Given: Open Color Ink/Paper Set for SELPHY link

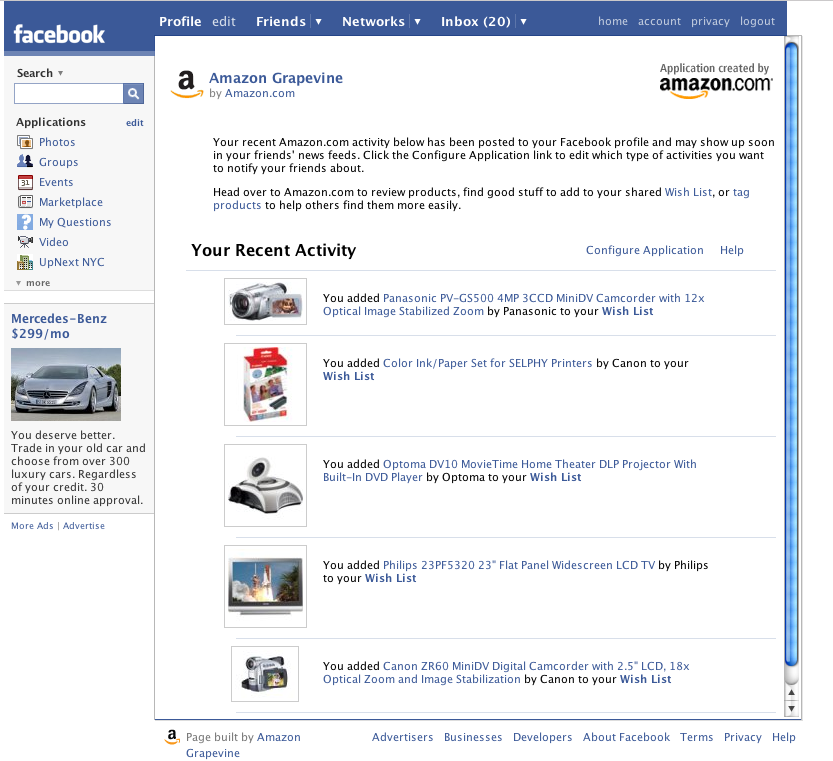Looking at the screenshot, I should [487, 363].
